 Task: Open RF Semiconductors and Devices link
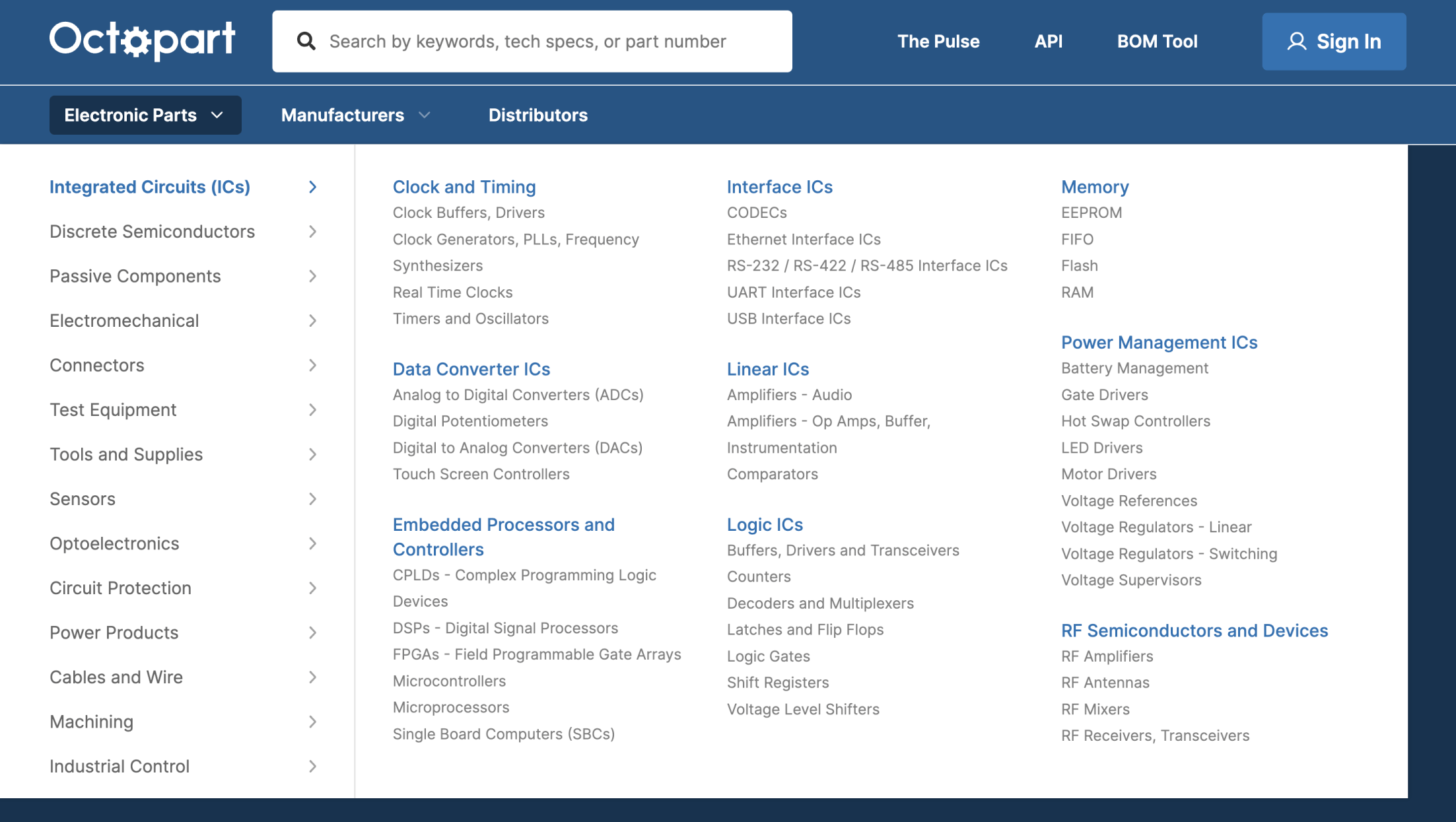[x=1195, y=631]
